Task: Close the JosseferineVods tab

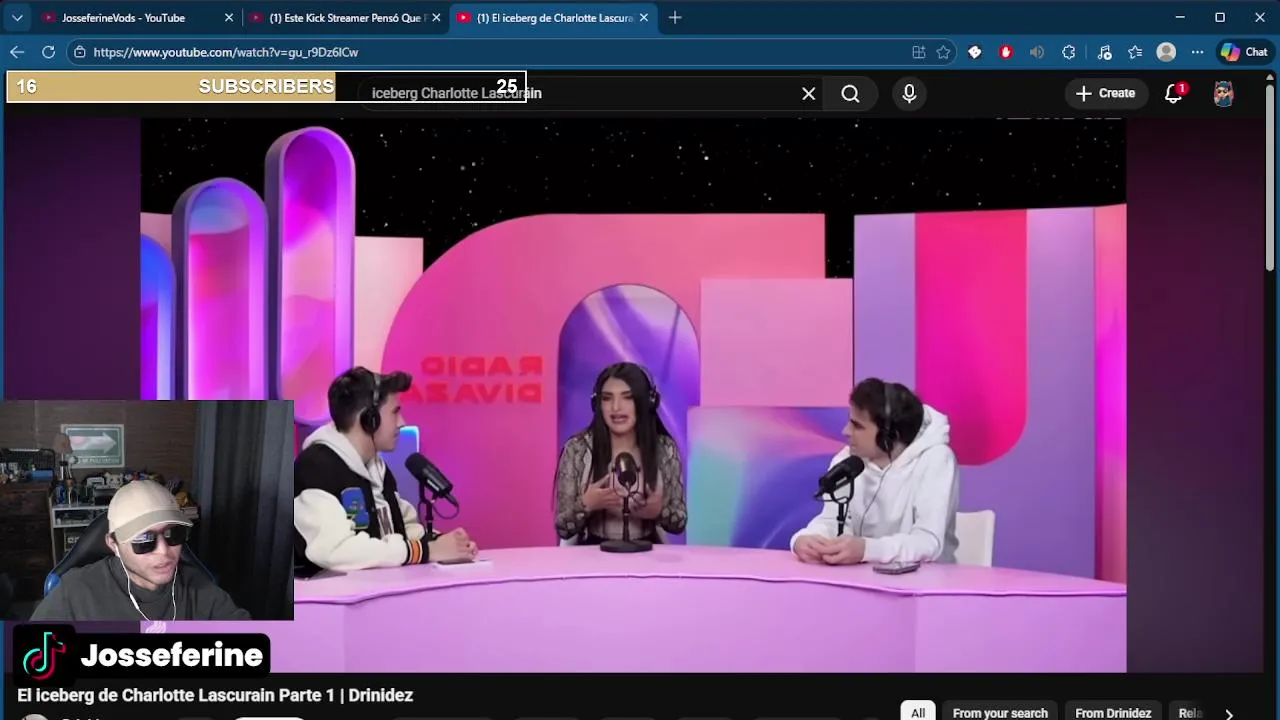Action: tap(228, 18)
